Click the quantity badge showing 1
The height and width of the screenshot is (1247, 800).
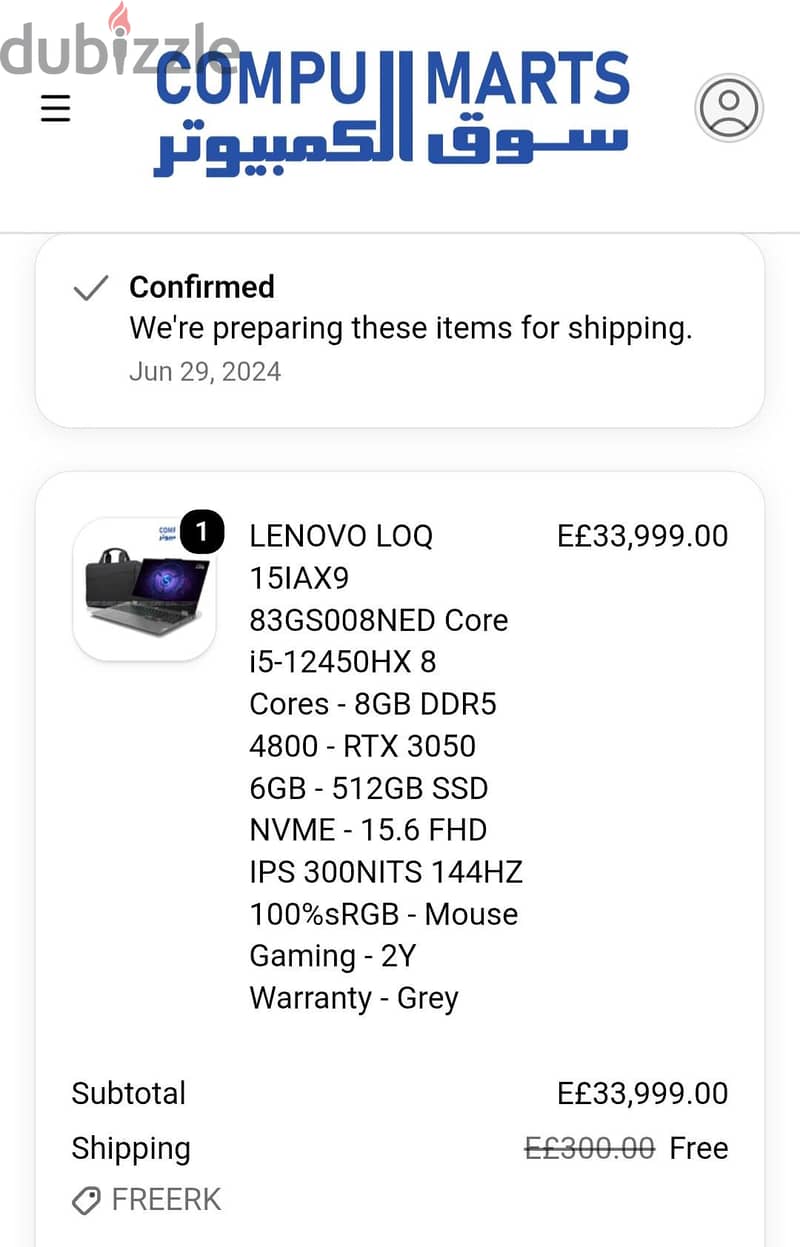[x=202, y=533]
